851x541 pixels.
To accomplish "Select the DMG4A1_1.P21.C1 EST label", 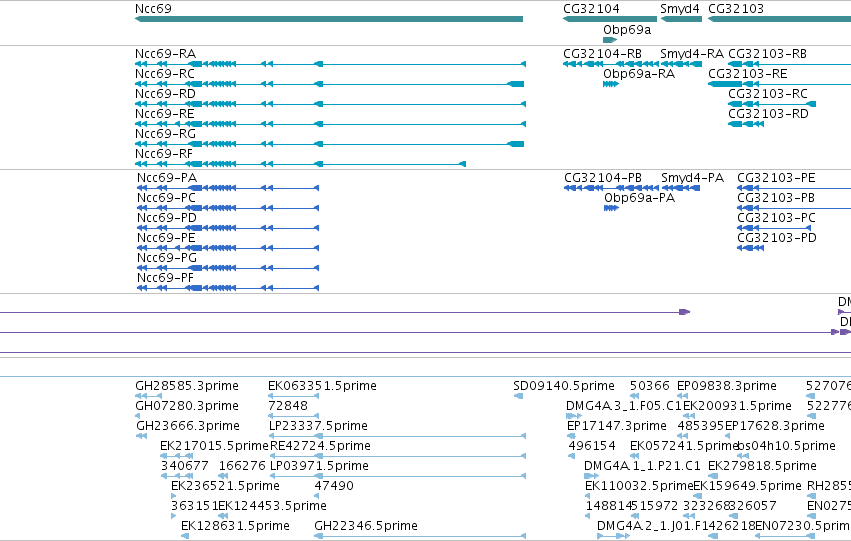I will click(642, 466).
